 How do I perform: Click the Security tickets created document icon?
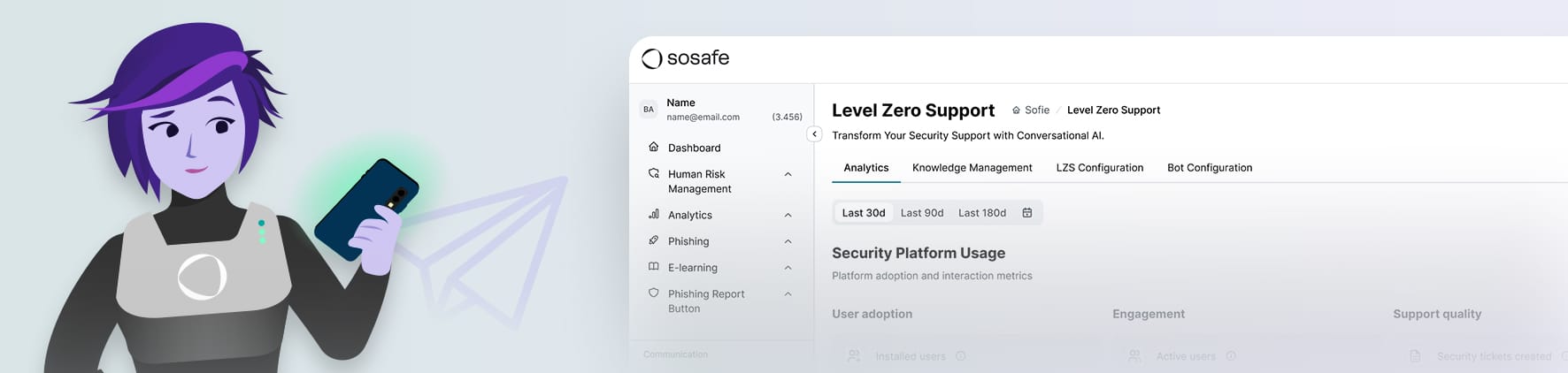[1415, 356]
